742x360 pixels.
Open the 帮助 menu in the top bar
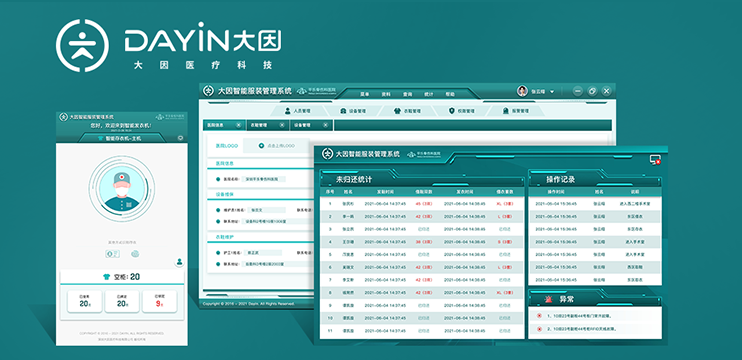point(450,94)
